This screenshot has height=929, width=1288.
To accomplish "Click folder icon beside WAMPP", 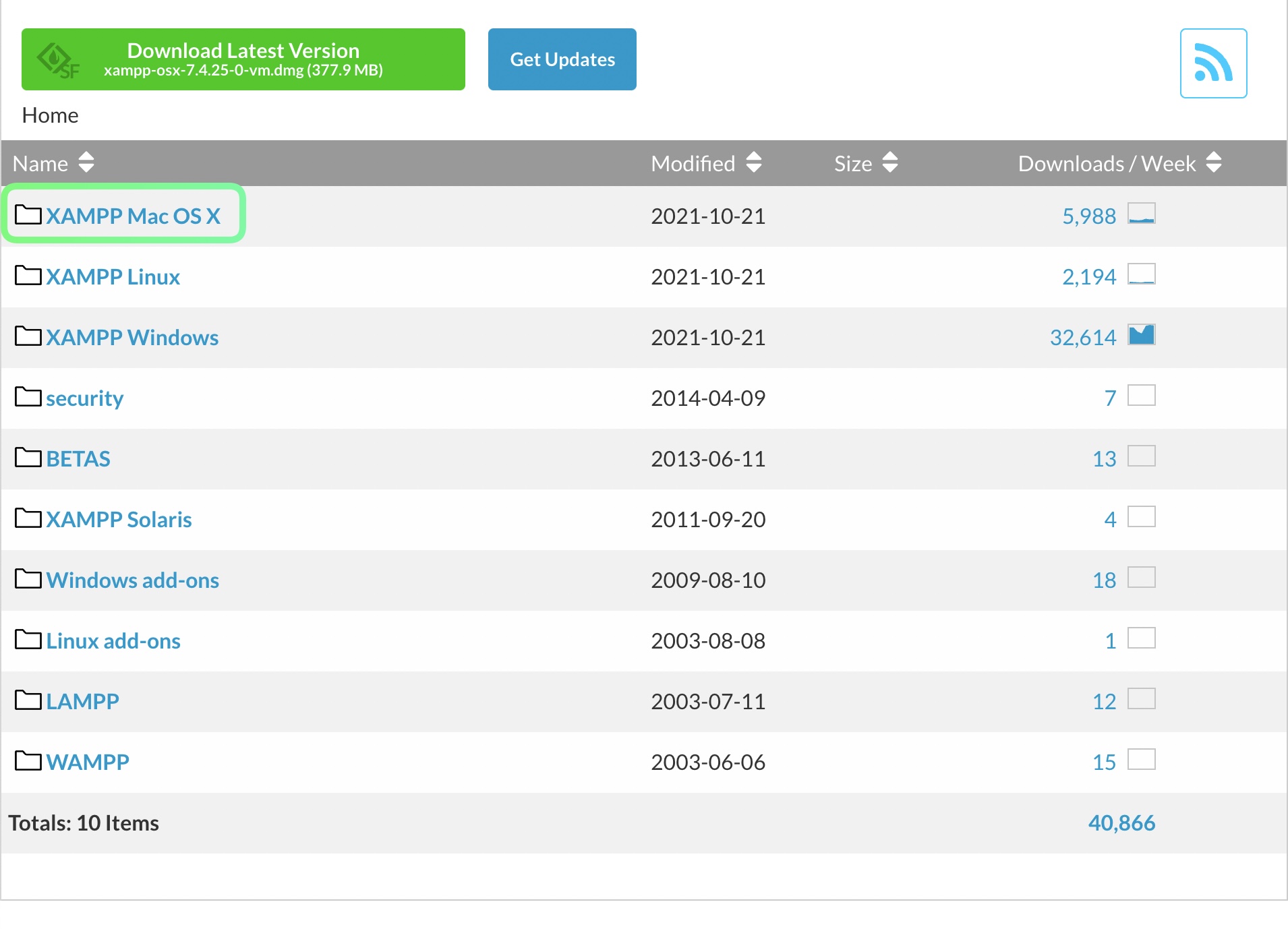I will tap(28, 760).
